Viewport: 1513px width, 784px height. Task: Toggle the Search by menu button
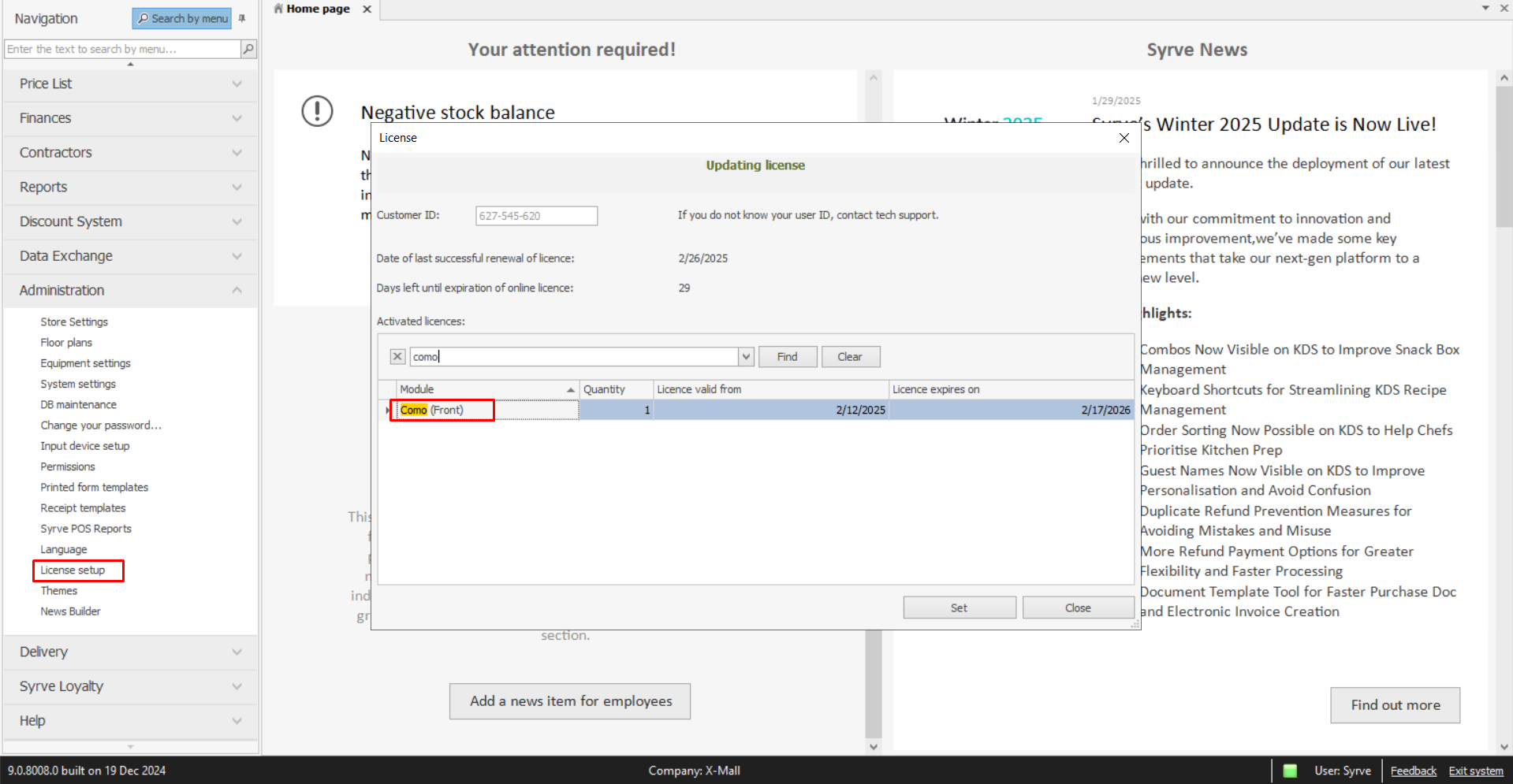point(182,18)
